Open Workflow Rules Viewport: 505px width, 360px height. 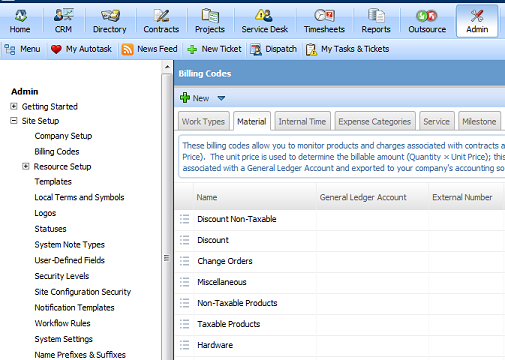63,323
